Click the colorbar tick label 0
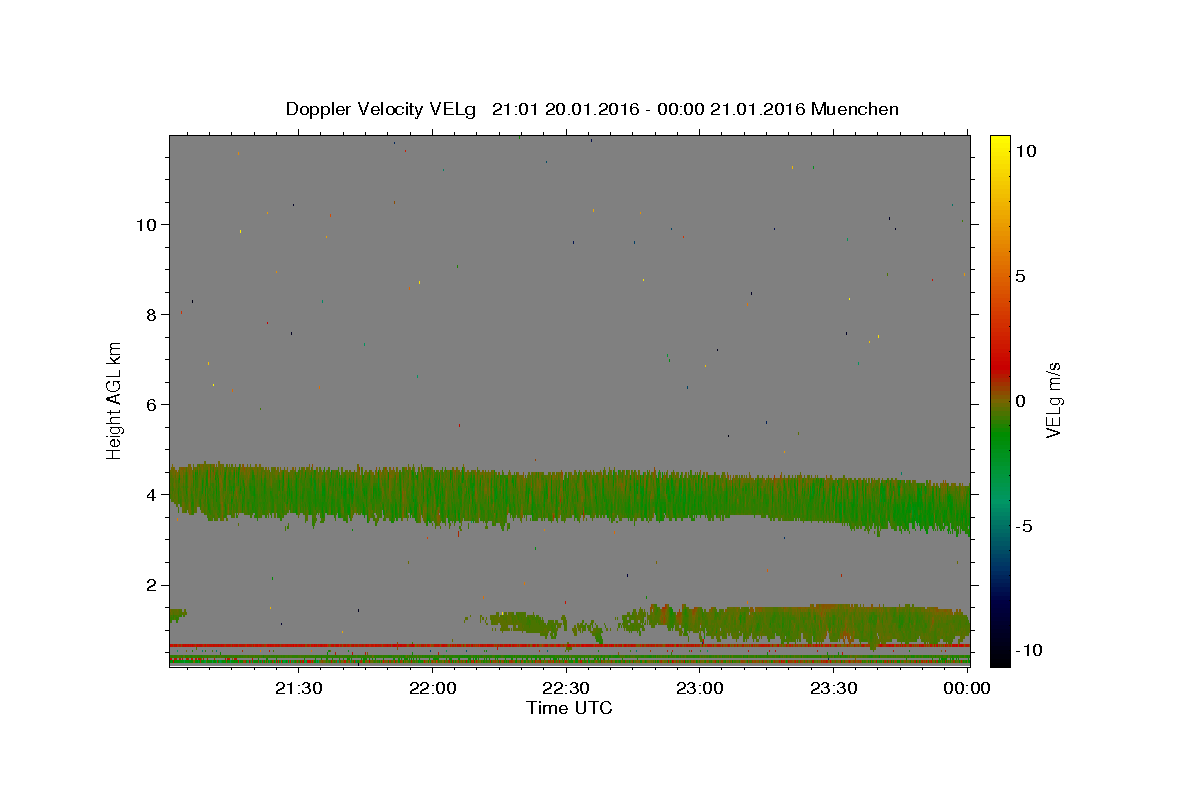This screenshot has width=1200, height=800. (x=1020, y=401)
